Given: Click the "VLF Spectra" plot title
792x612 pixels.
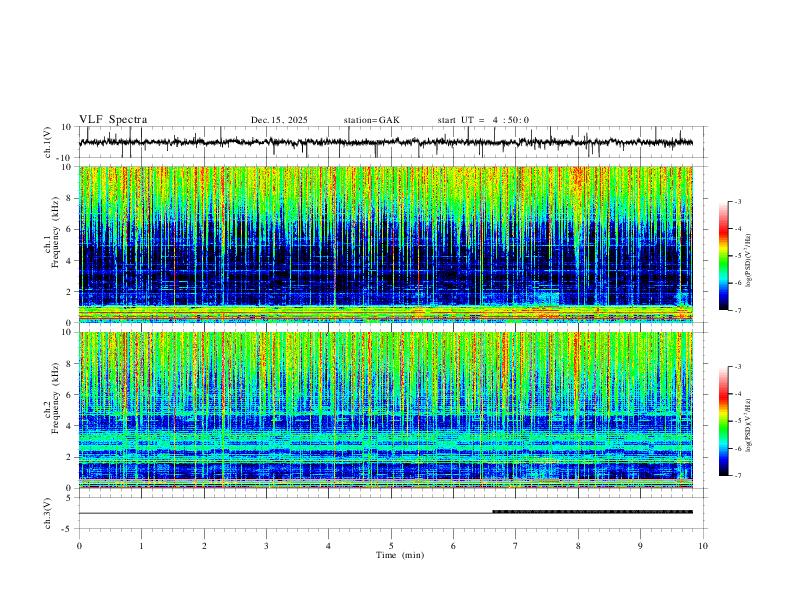Looking at the screenshot, I should (113, 120).
